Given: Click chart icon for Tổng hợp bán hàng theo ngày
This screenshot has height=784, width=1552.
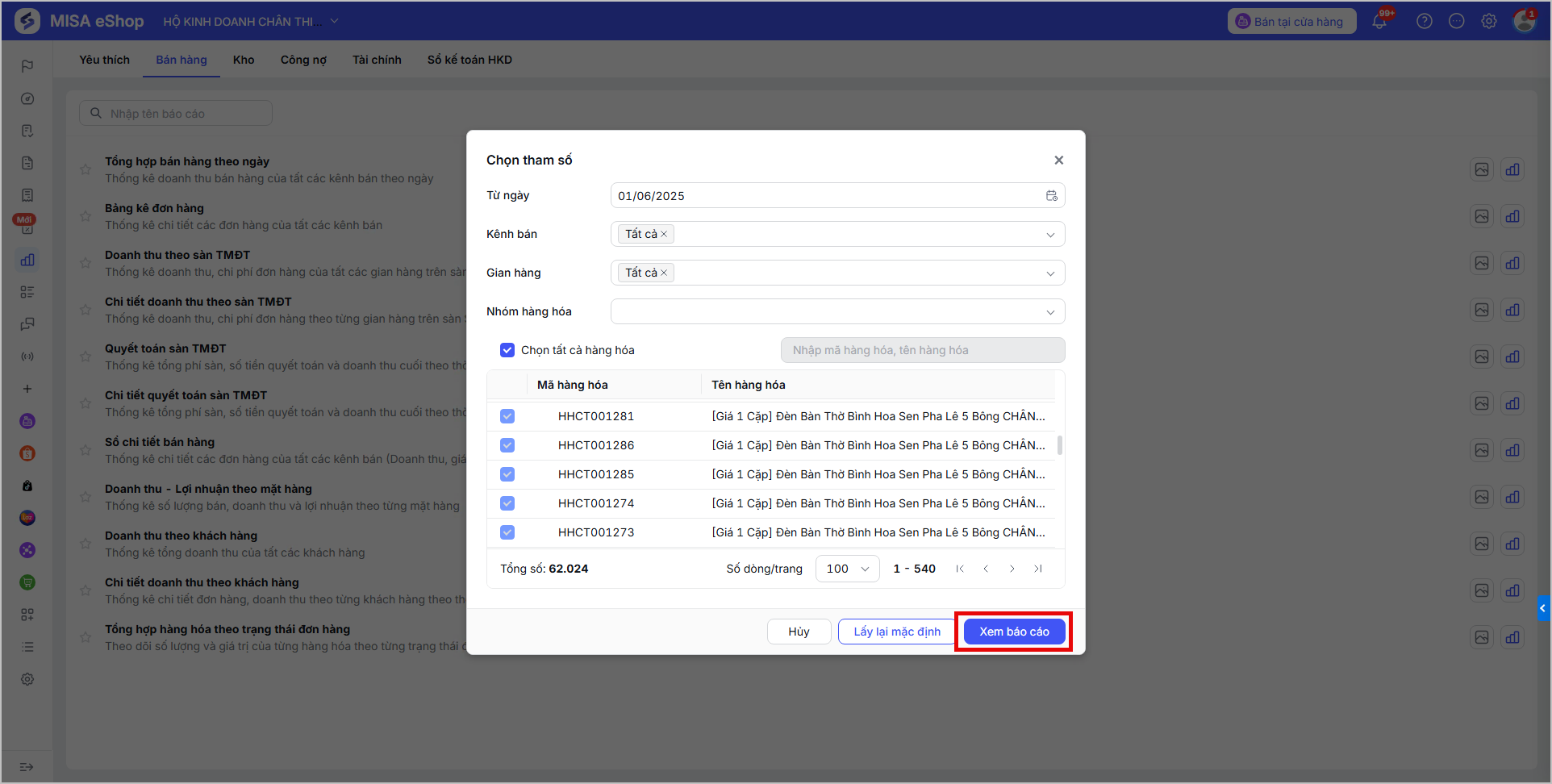Looking at the screenshot, I should 1512,169.
